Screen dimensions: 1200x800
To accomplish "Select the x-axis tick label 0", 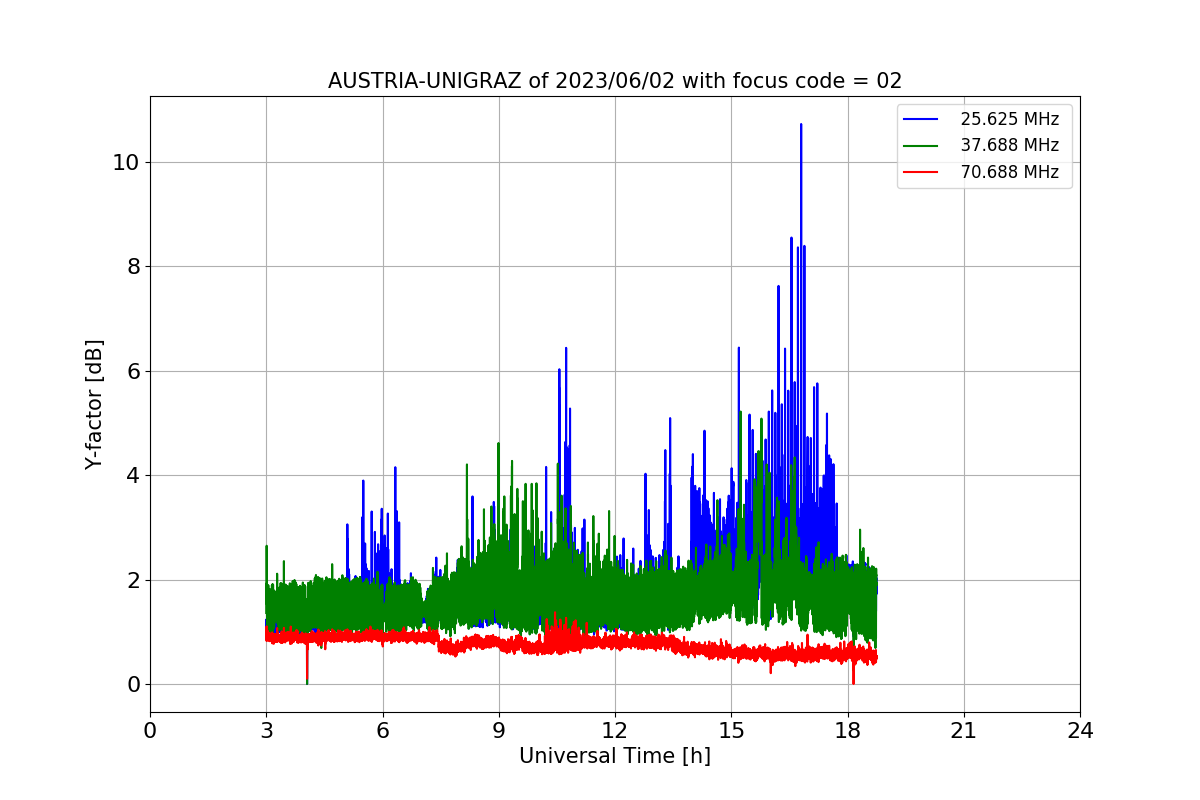I will point(150,731).
